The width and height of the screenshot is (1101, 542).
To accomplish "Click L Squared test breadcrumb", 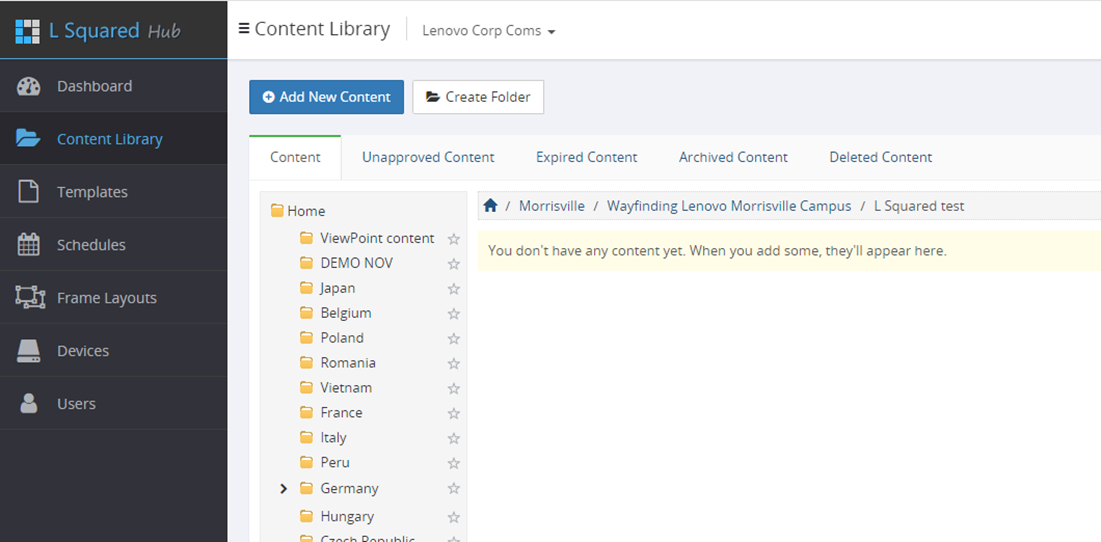I will coord(919,206).
